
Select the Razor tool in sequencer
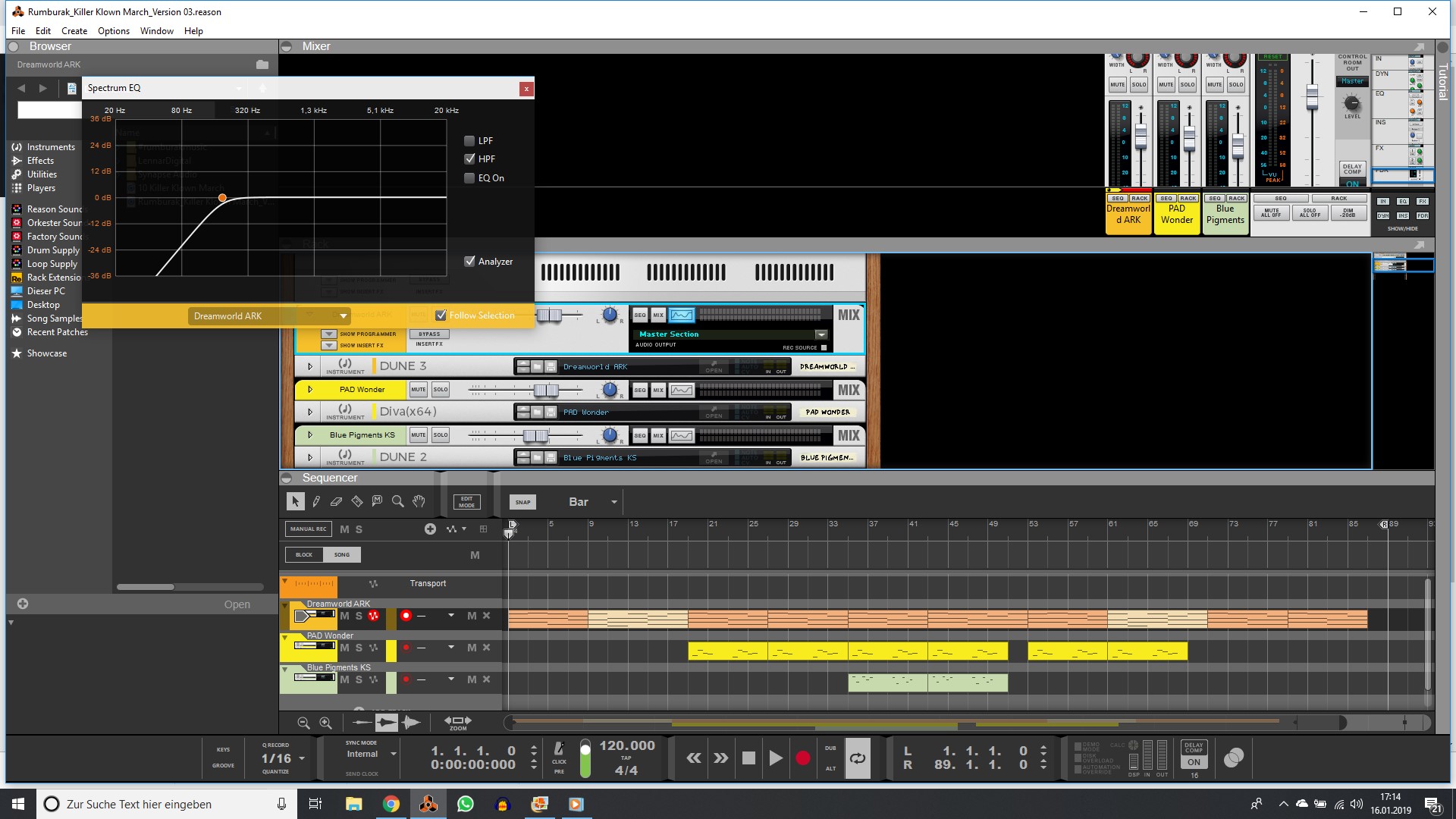357,501
